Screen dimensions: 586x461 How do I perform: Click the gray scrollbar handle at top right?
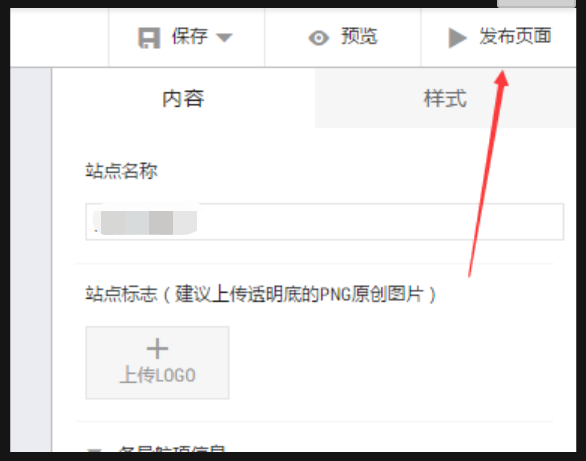tap(536, 3)
